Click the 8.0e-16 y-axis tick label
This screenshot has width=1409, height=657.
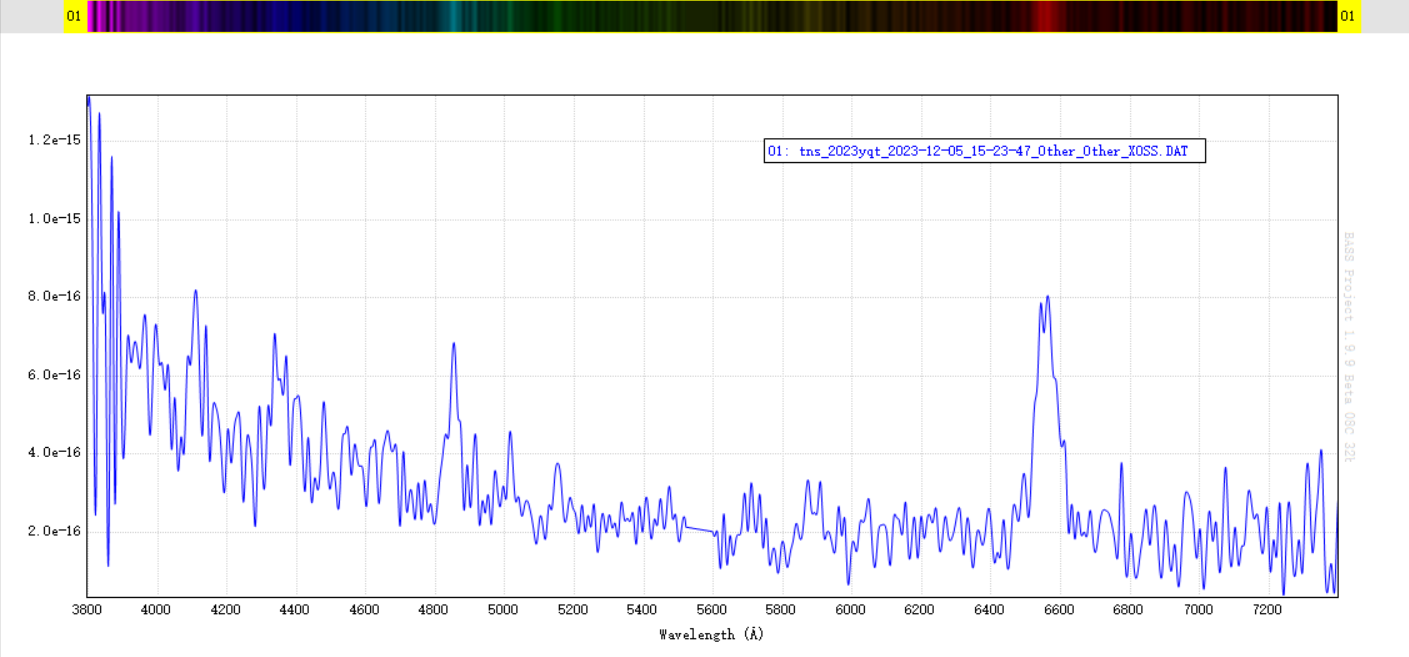55,297
